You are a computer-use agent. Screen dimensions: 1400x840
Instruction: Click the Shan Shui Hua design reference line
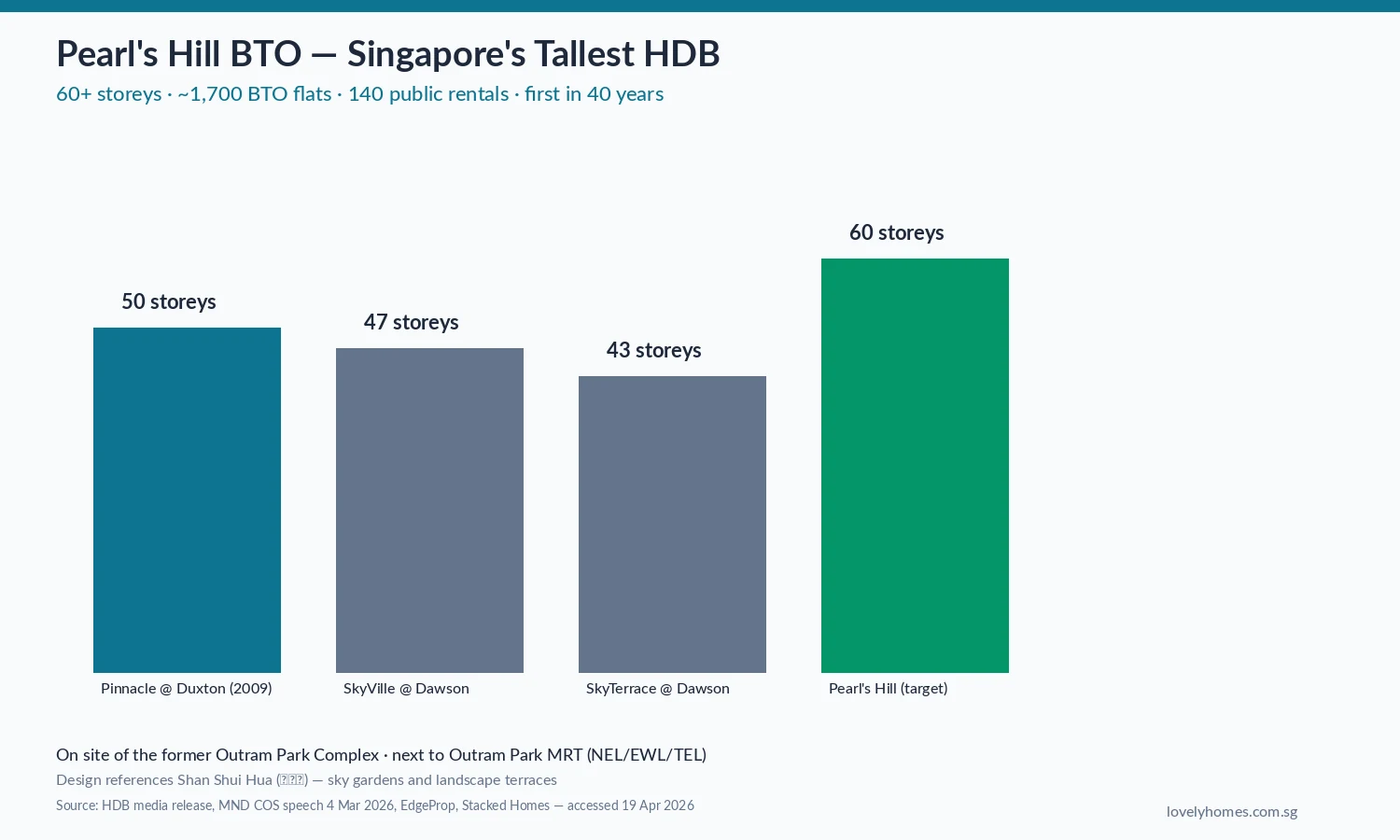click(306, 779)
